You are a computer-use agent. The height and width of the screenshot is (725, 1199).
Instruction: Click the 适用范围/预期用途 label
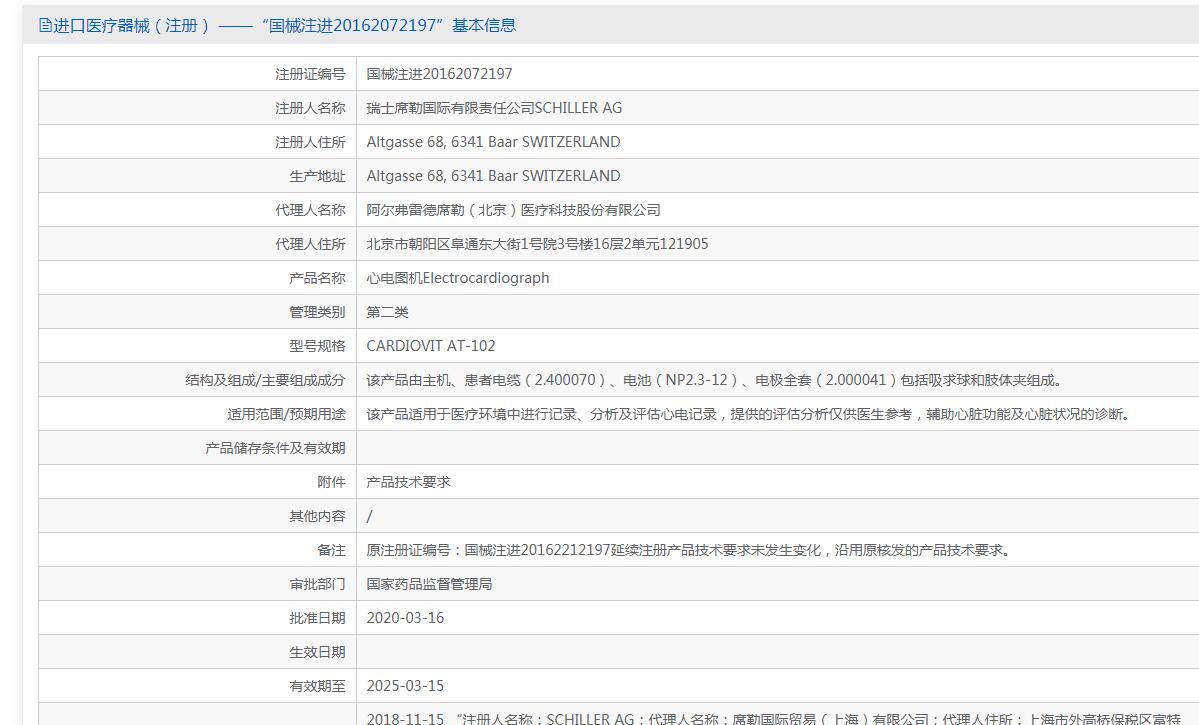coord(287,414)
